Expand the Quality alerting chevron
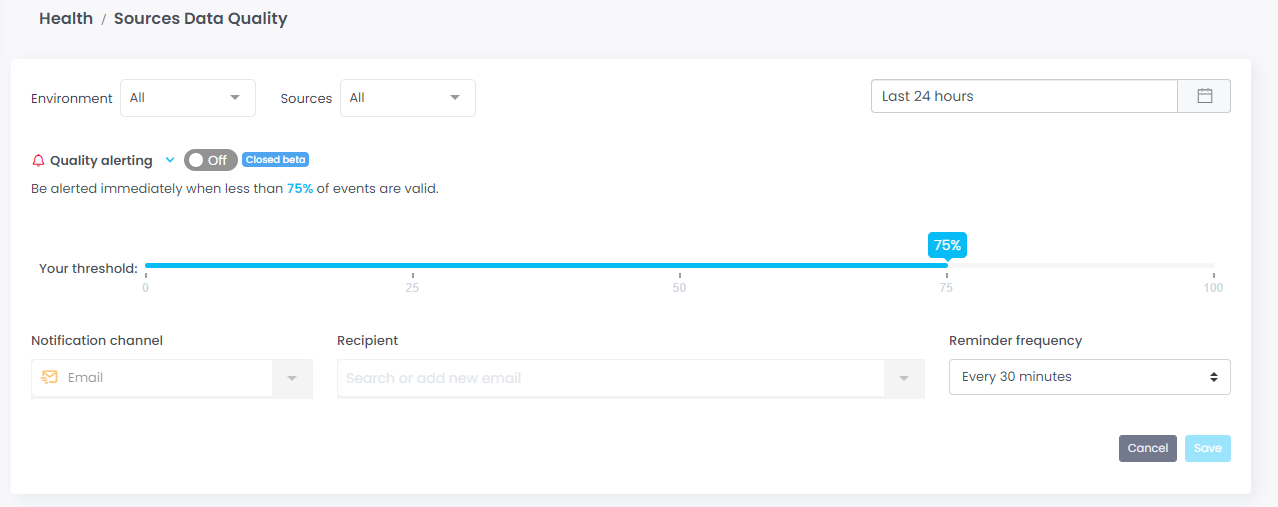Image resolution: width=1278 pixels, height=507 pixels. coord(170,160)
